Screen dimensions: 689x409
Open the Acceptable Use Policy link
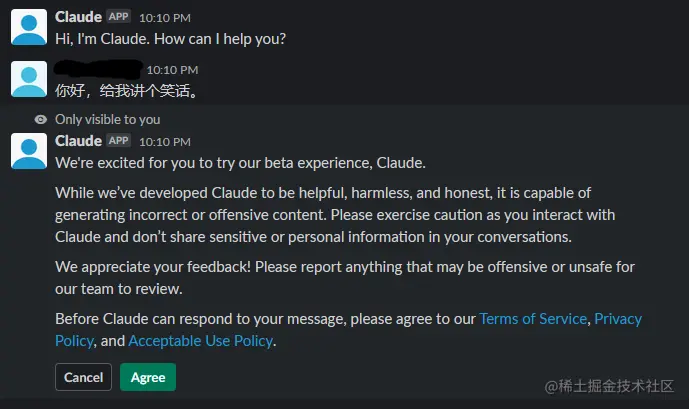coord(200,341)
